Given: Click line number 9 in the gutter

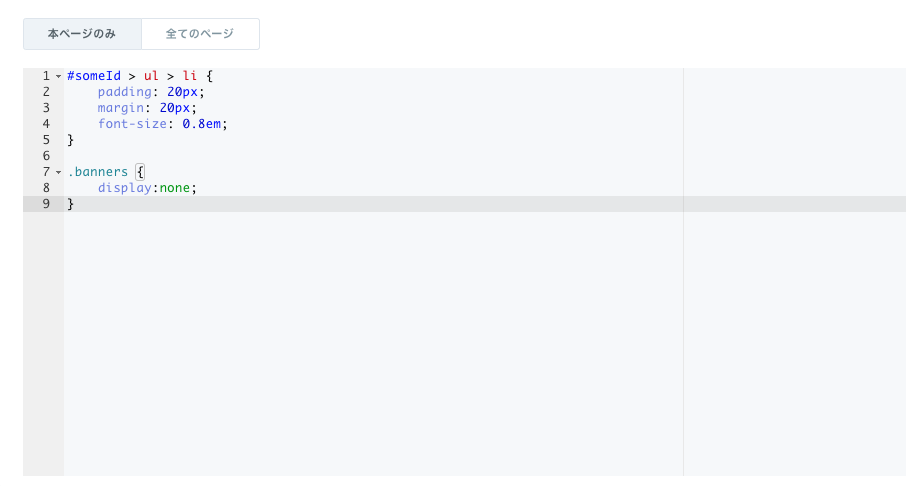Looking at the screenshot, I should 46,204.
